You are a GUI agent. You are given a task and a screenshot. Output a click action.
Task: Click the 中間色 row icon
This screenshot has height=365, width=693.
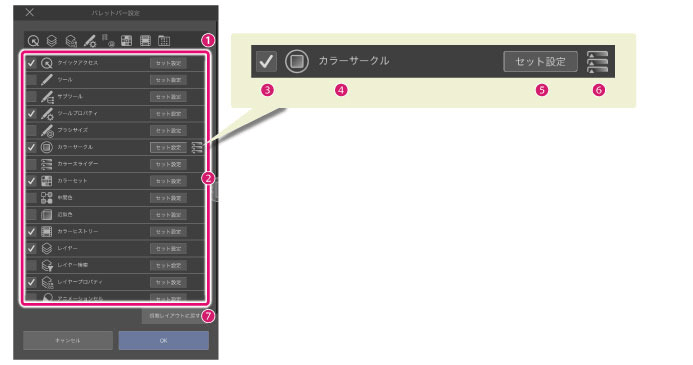(46, 198)
